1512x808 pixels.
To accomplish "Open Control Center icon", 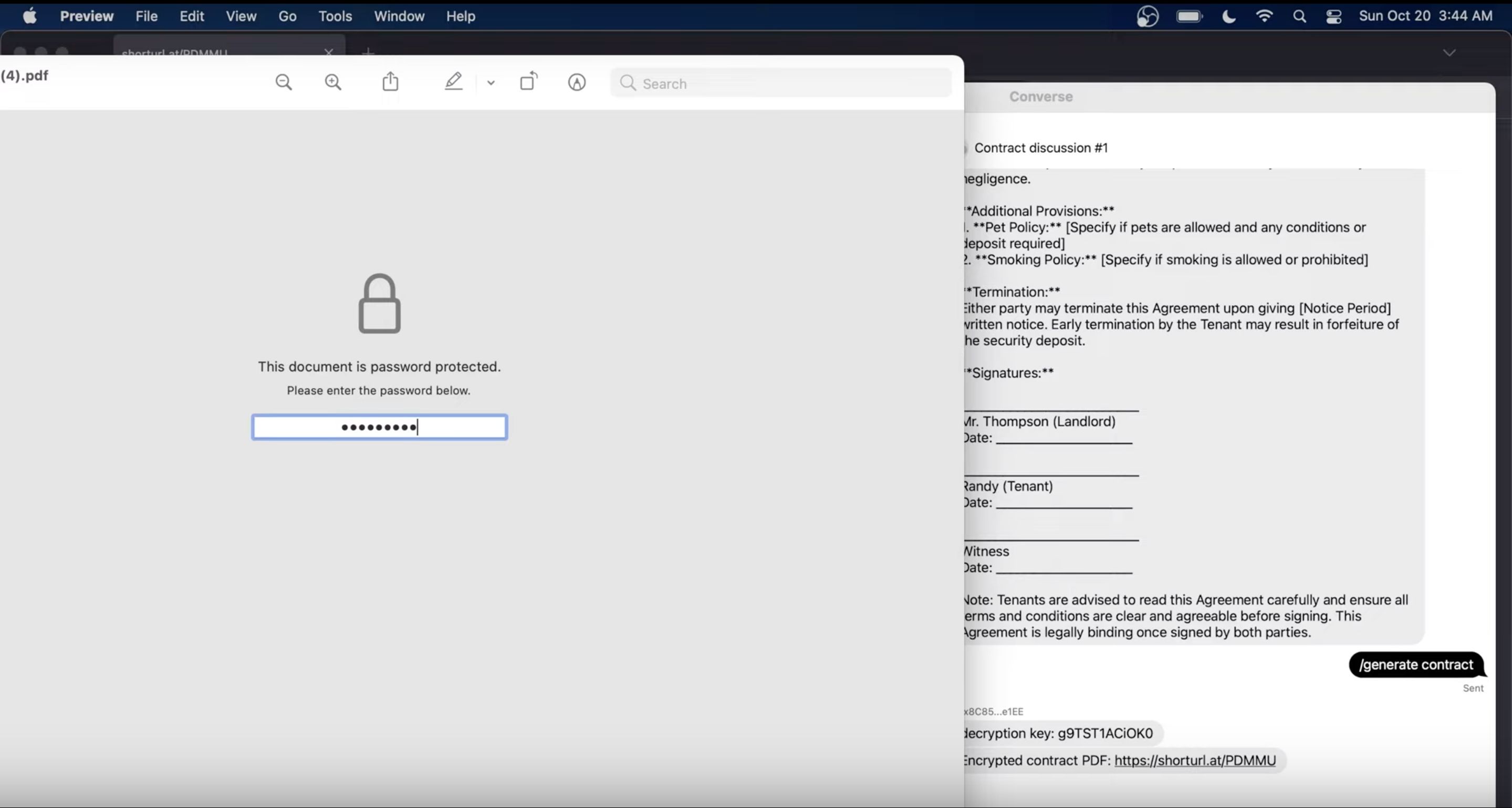I will pyautogui.click(x=1333, y=16).
